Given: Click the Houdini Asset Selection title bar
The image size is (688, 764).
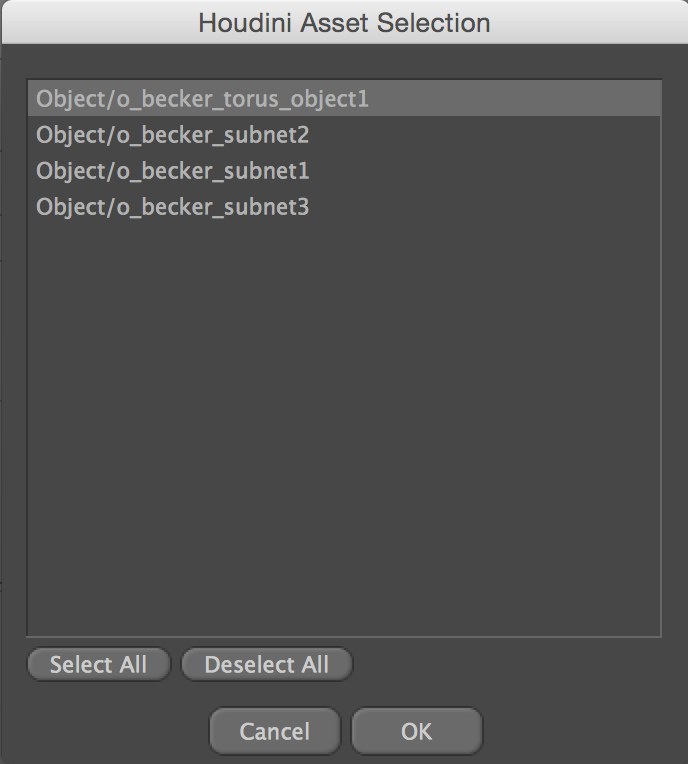Looking at the screenshot, I should click(344, 22).
